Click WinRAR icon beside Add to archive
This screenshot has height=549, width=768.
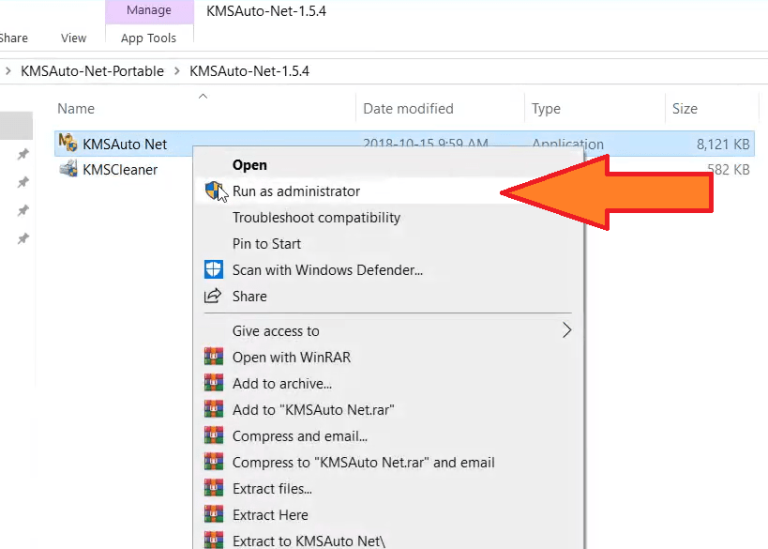(214, 383)
